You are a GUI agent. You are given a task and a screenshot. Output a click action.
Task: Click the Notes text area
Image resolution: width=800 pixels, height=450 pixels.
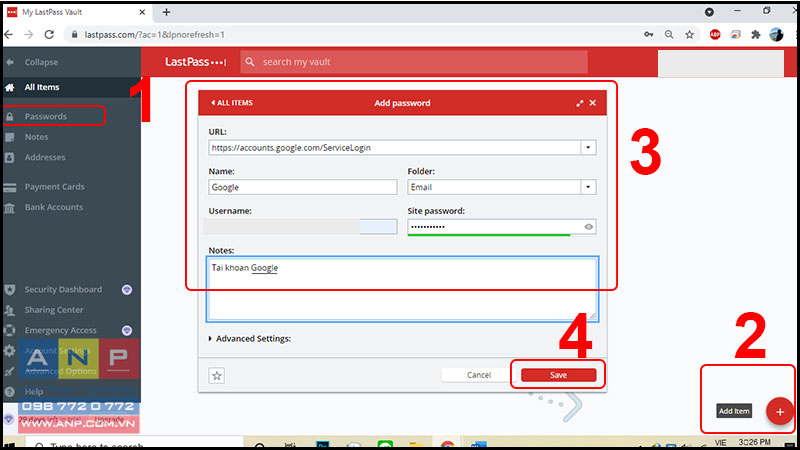tap(403, 289)
